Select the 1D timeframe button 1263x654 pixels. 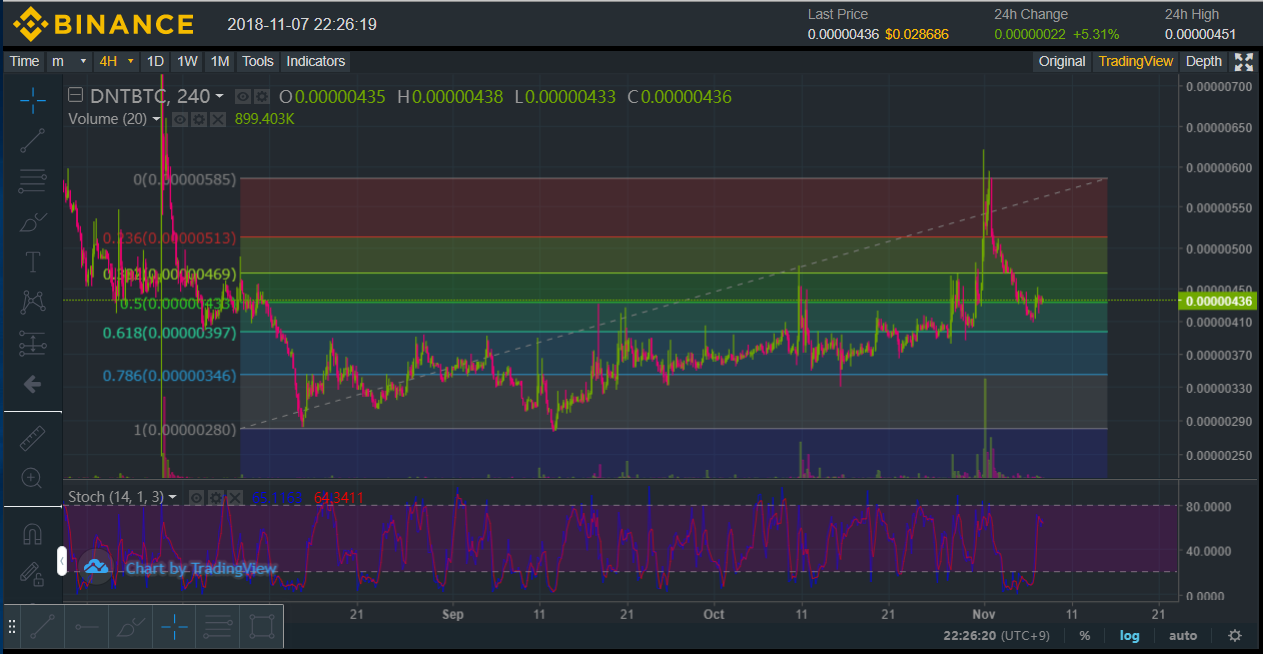click(x=155, y=62)
